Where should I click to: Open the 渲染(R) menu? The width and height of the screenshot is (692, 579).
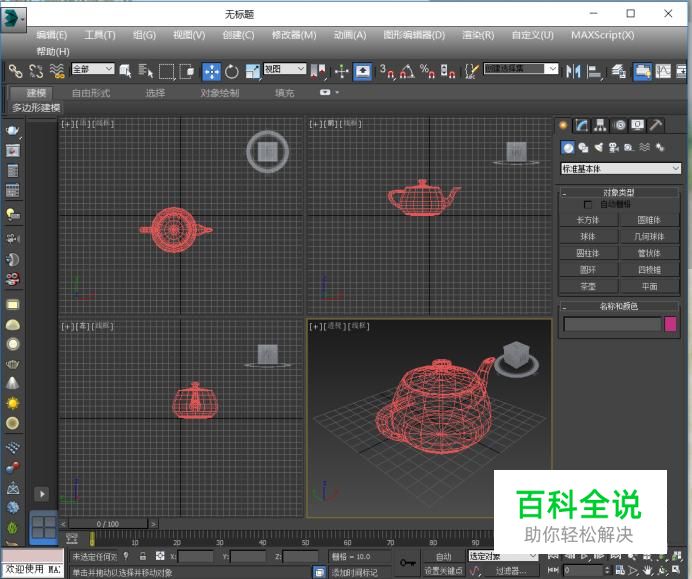pos(478,35)
